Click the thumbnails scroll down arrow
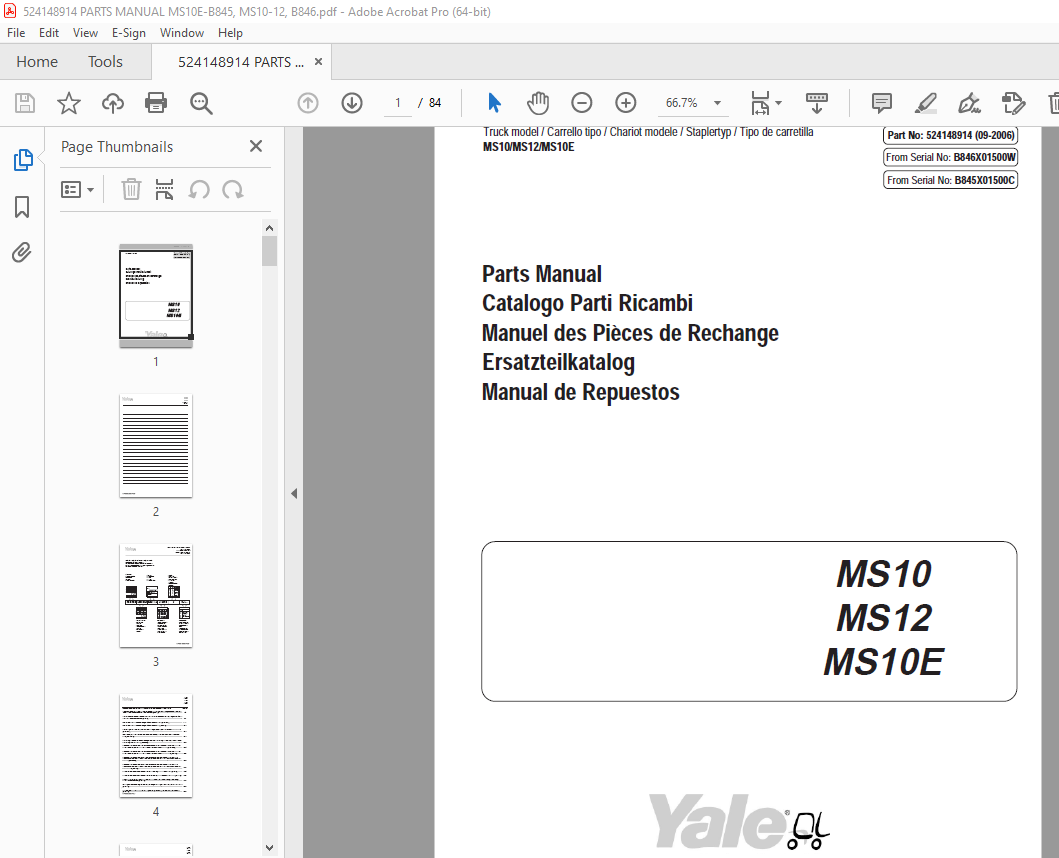Image resolution: width=1059 pixels, height=858 pixels. tap(269, 848)
